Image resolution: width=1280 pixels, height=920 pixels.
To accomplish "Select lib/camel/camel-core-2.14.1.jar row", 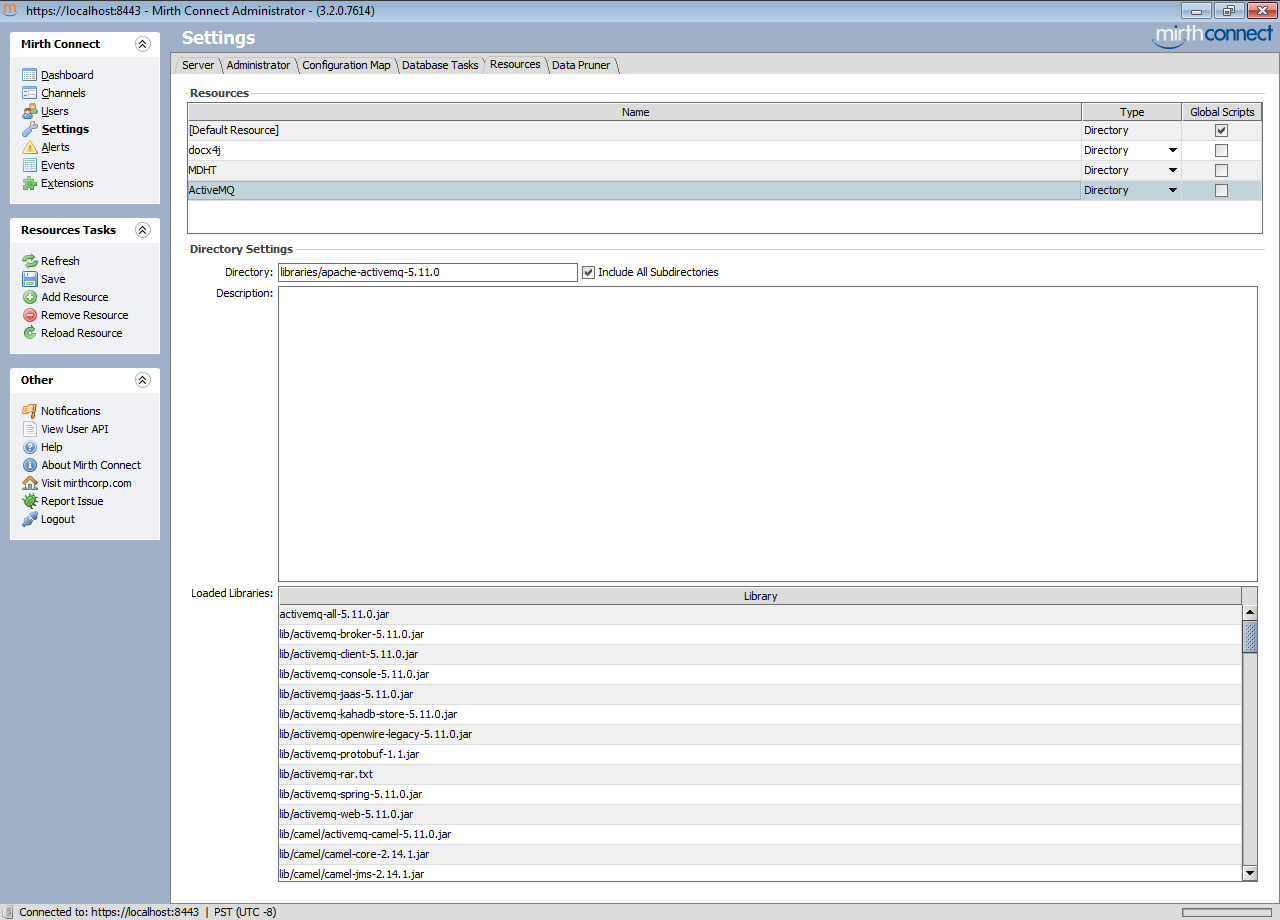I will coord(760,854).
